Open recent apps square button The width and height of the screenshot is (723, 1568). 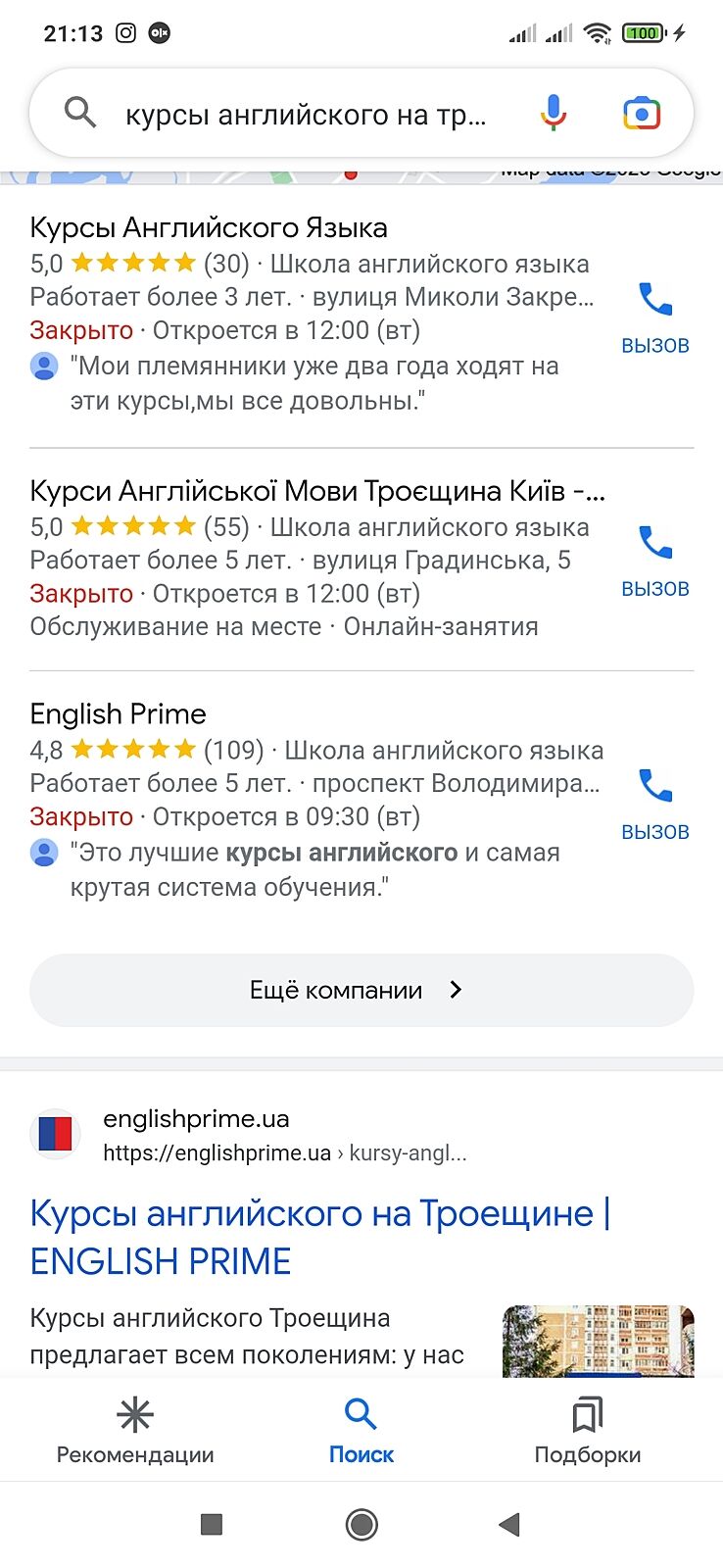pos(212,1524)
